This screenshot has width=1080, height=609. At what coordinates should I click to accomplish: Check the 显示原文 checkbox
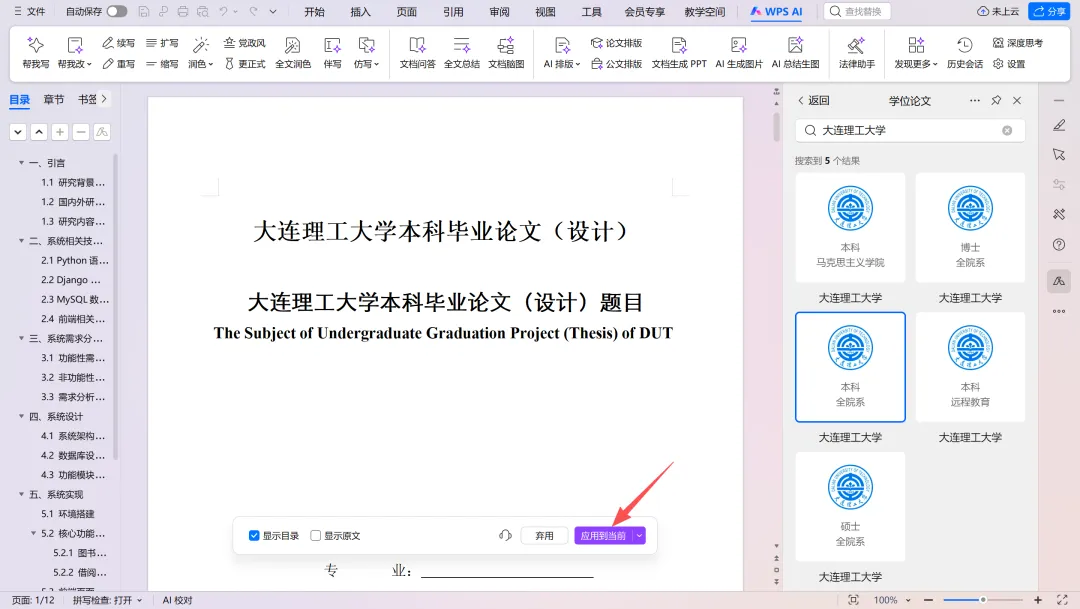tap(315, 535)
